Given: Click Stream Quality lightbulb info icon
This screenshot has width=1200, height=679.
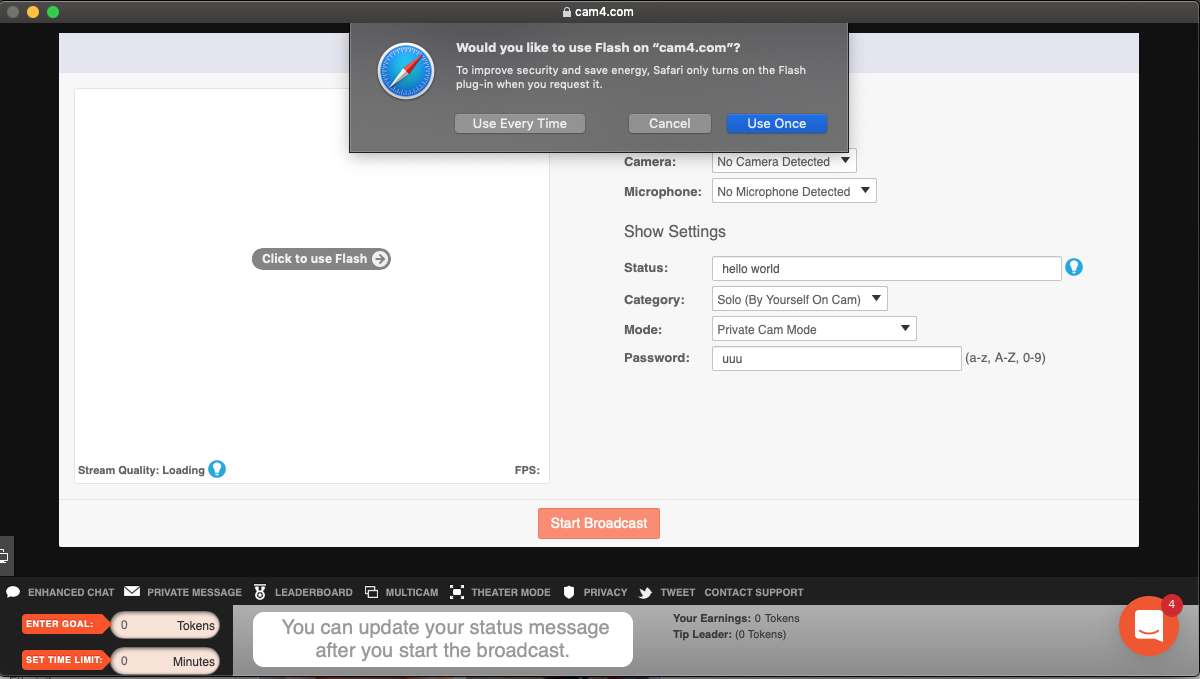Looking at the screenshot, I should point(216,469).
